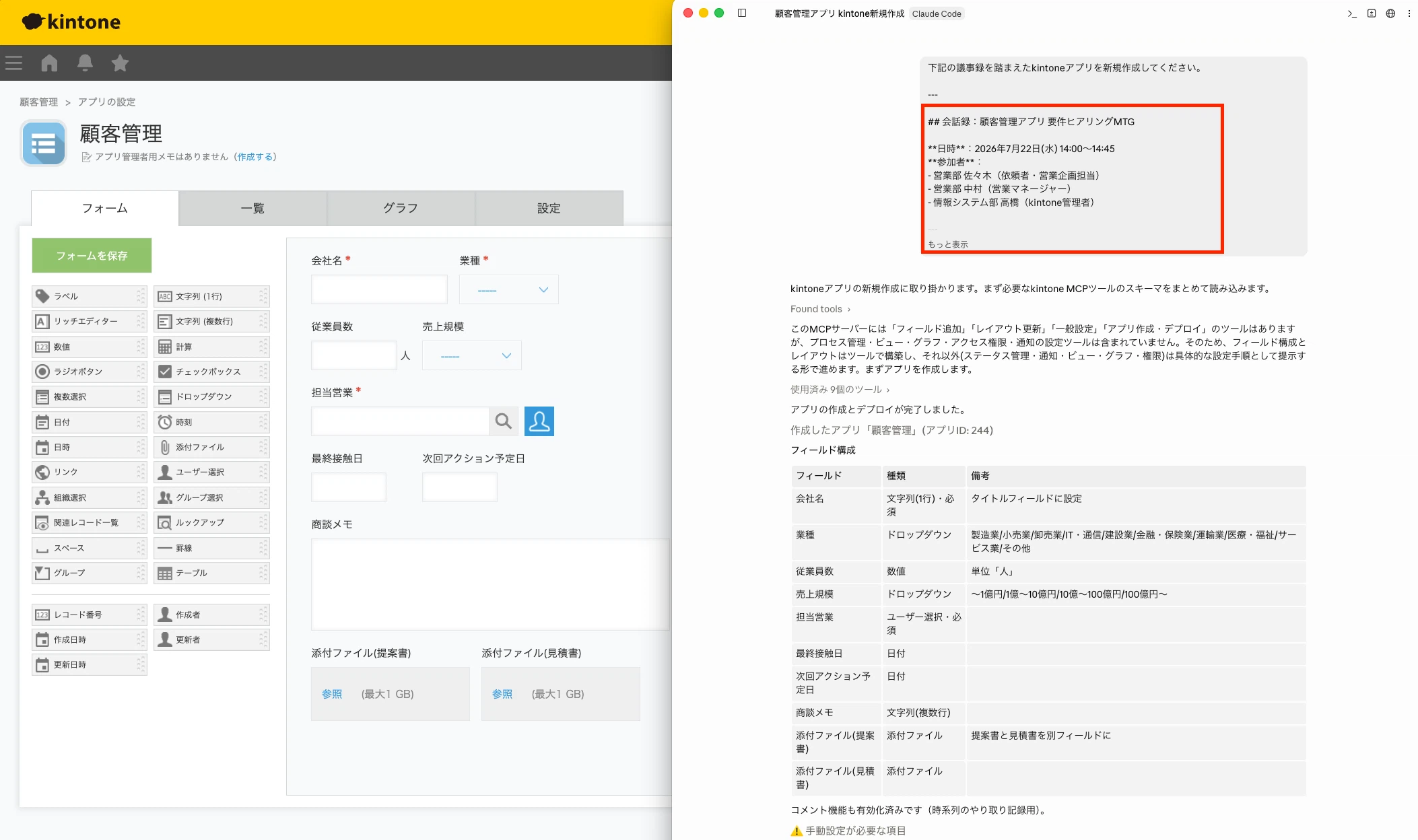Select the リッチエディター field item

point(89,321)
